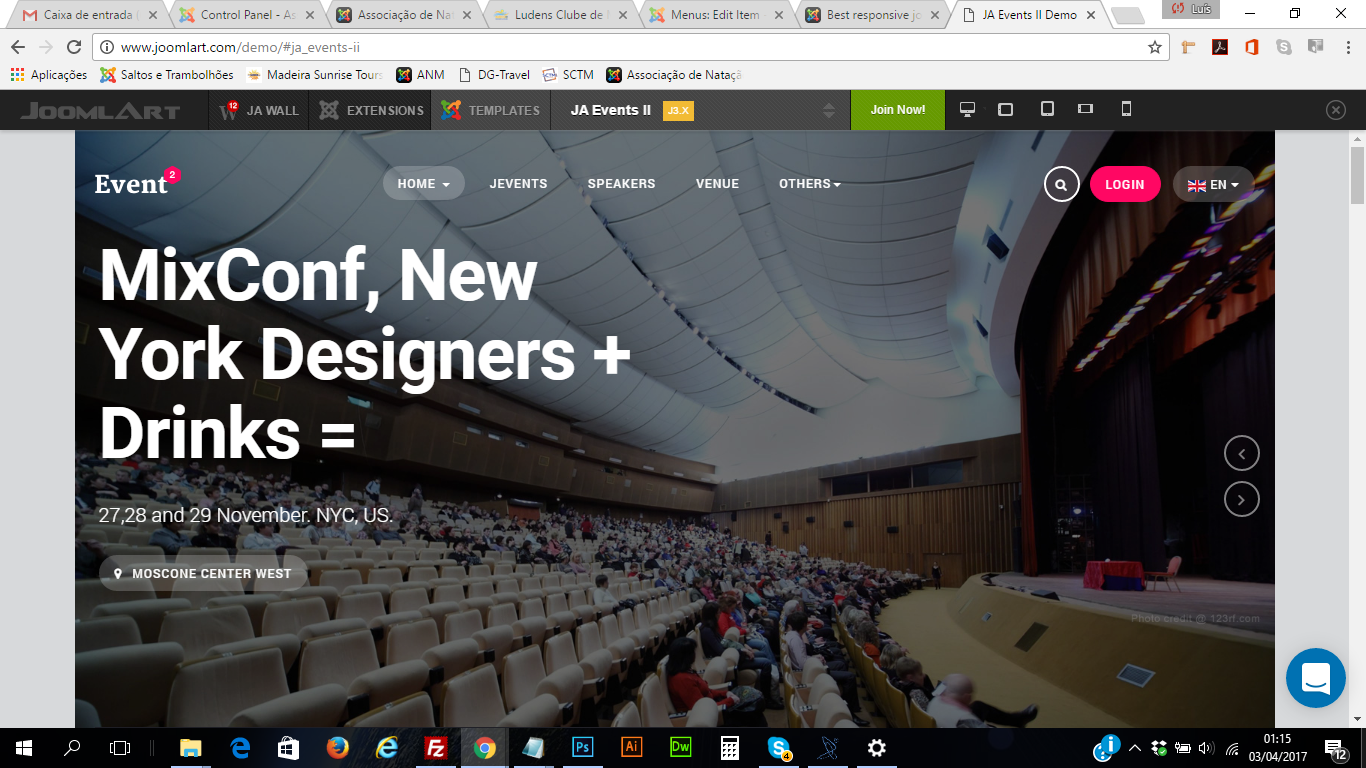Bookmark this page with the star
This screenshot has width=1366, height=768.
click(1155, 47)
